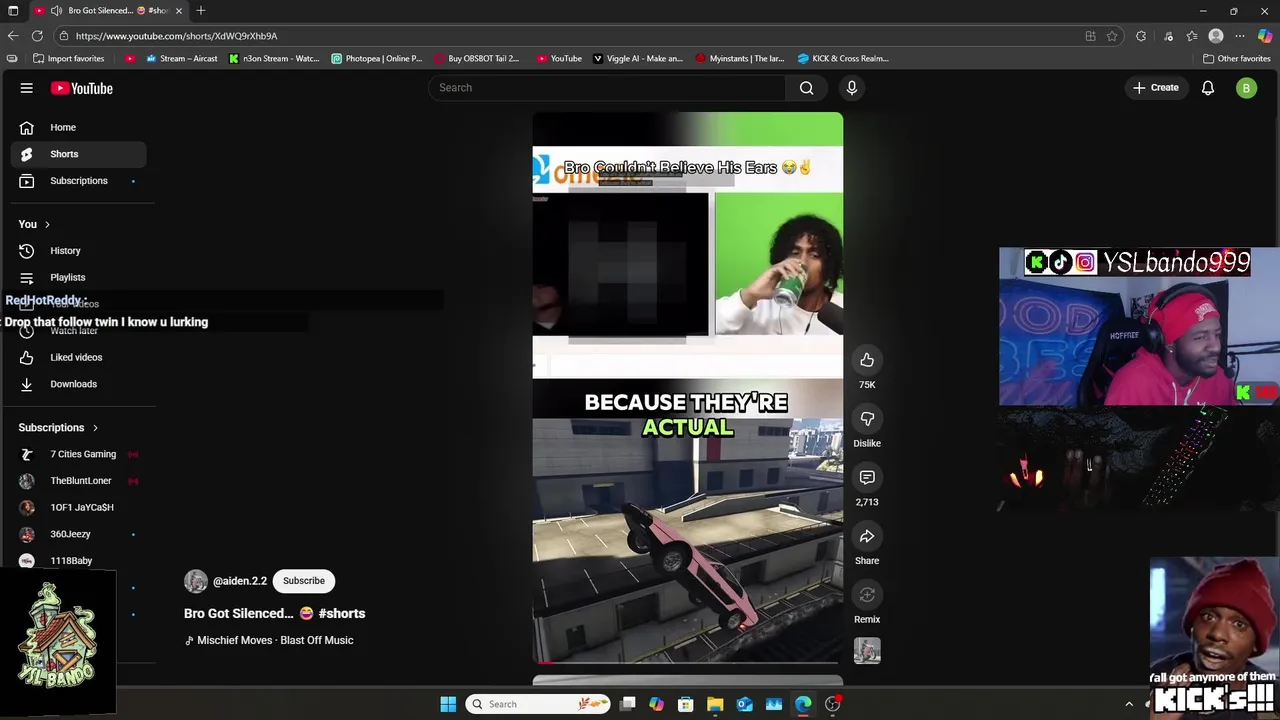Mute the tab via speaker icon

pos(56,11)
